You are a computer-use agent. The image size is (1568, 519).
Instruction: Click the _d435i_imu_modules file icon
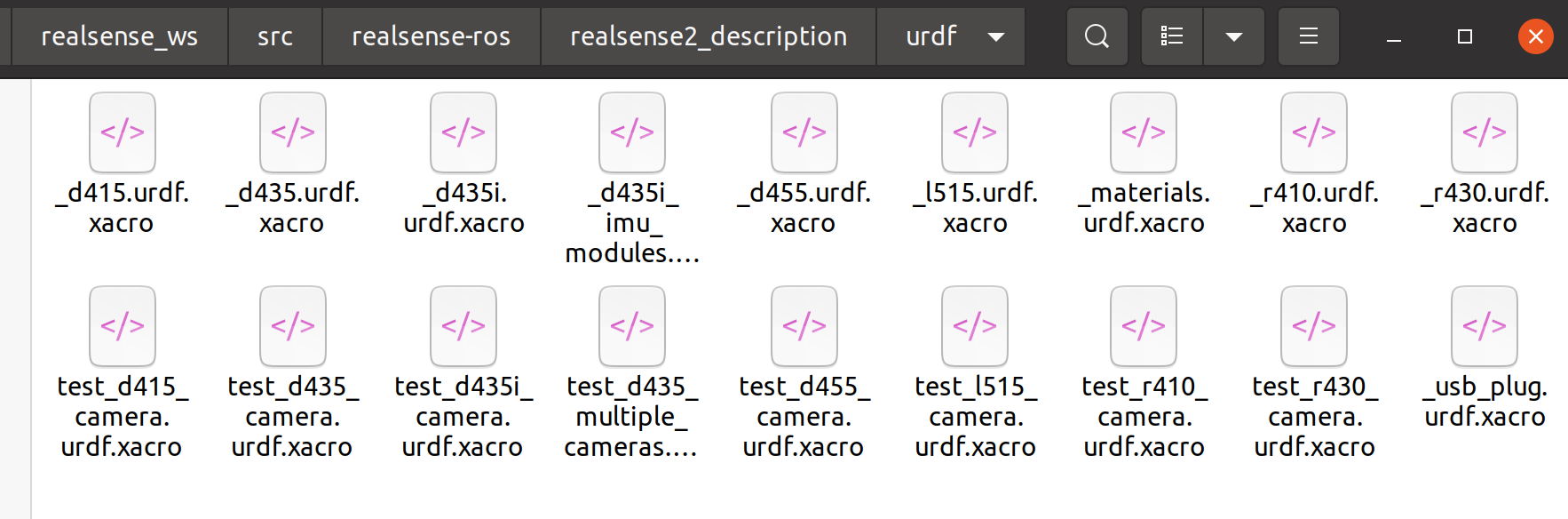pos(632,132)
